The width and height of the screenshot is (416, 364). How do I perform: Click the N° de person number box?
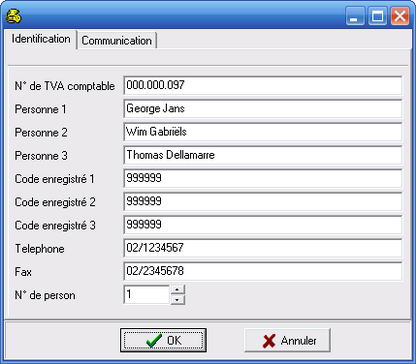[147, 295]
